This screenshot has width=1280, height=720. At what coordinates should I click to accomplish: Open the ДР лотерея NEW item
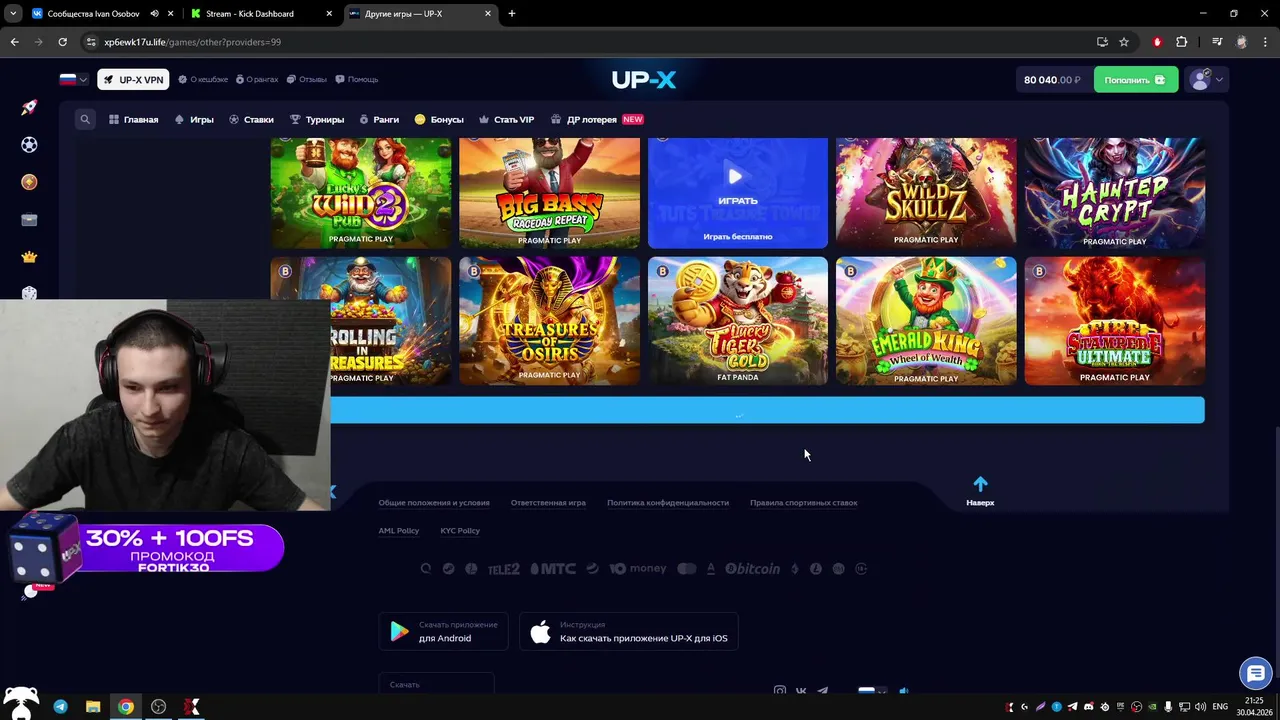[597, 120]
